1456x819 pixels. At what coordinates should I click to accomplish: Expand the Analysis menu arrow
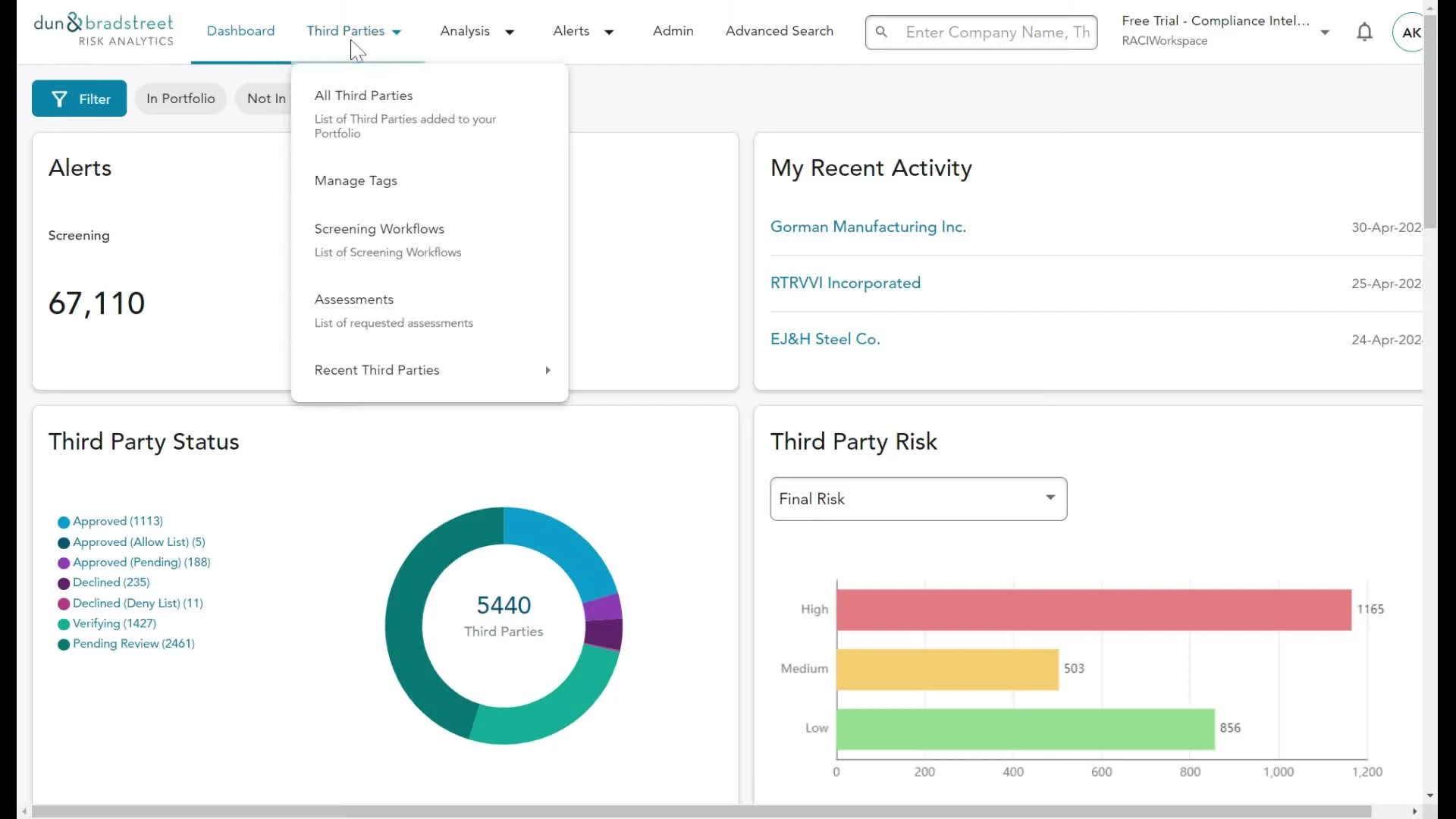click(x=510, y=32)
